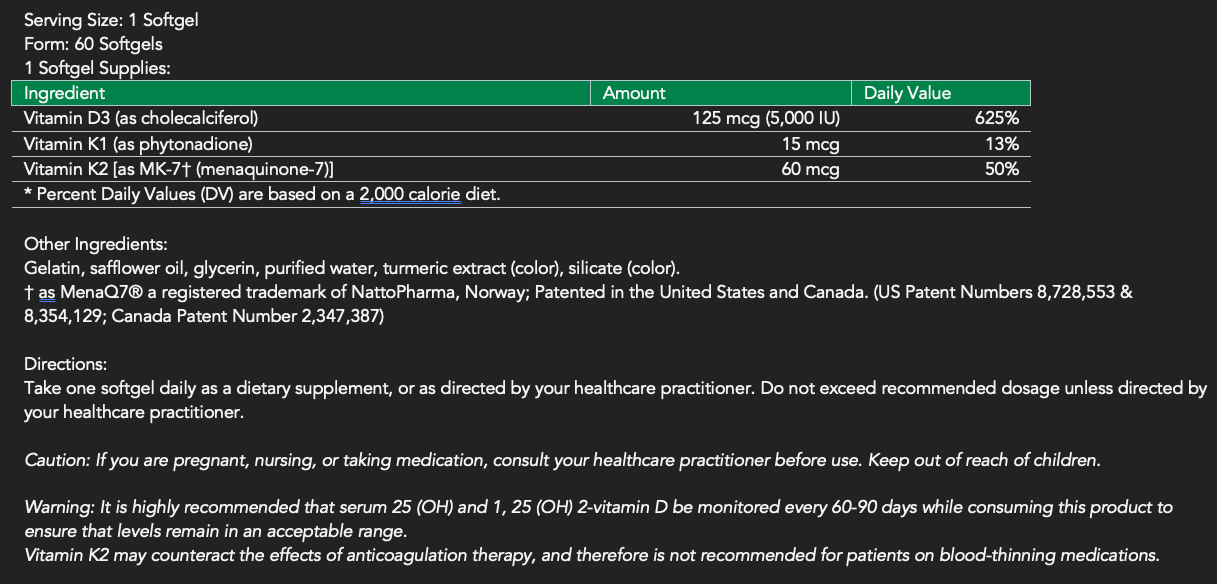Click the 625% daily value
The width and height of the screenshot is (1217, 584).
[997, 118]
